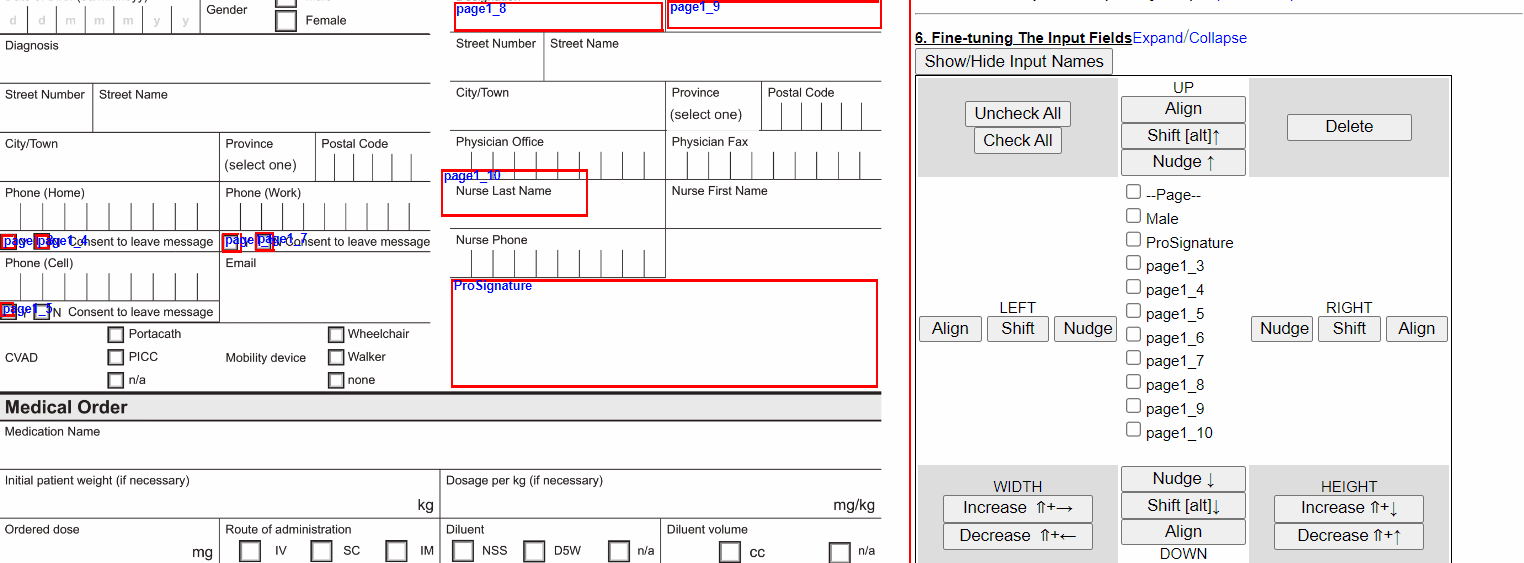Expand the Fine-tuning section via Expand link
The image size is (1524, 563).
click(x=1157, y=38)
